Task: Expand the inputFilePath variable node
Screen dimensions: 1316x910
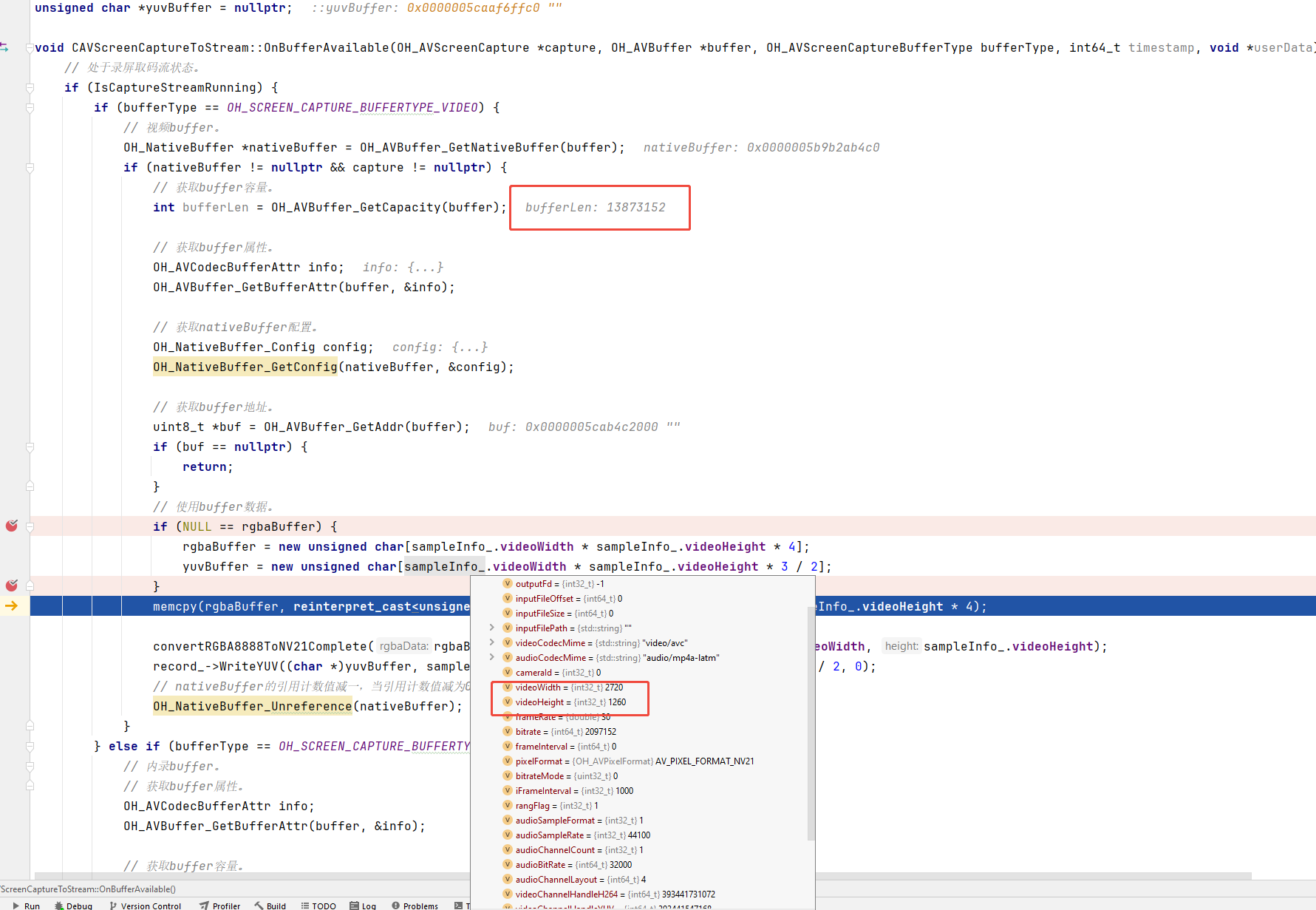Action: (x=492, y=628)
